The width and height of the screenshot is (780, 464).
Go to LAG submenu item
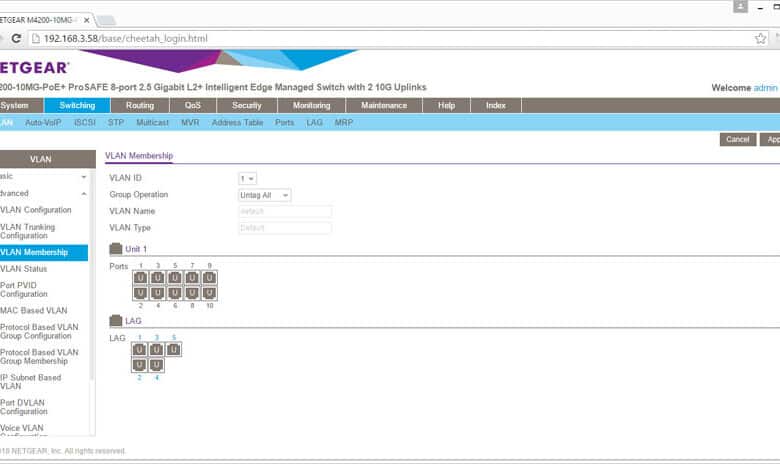pyautogui.click(x=314, y=122)
